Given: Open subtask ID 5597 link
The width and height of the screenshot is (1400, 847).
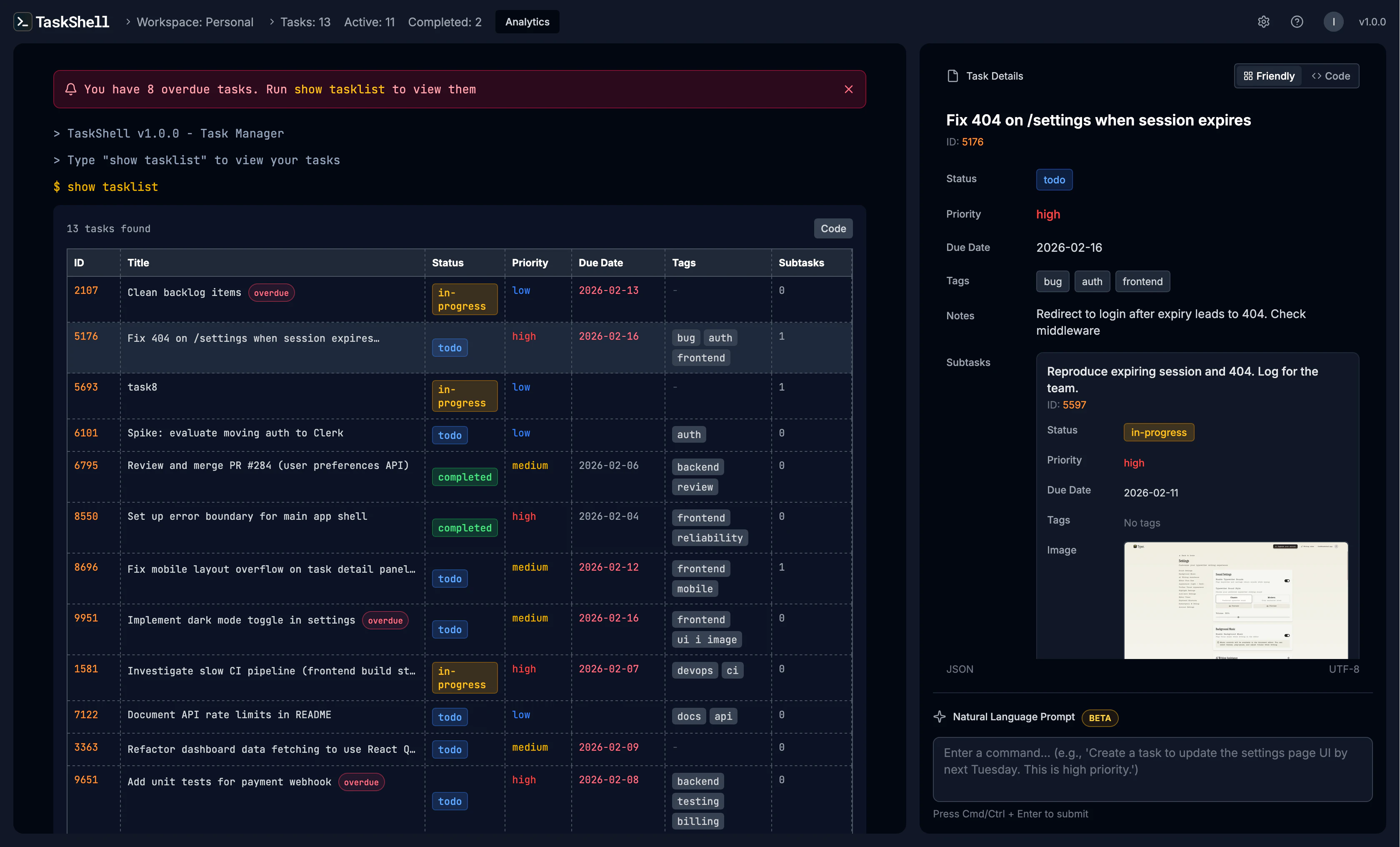Looking at the screenshot, I should [1074, 405].
